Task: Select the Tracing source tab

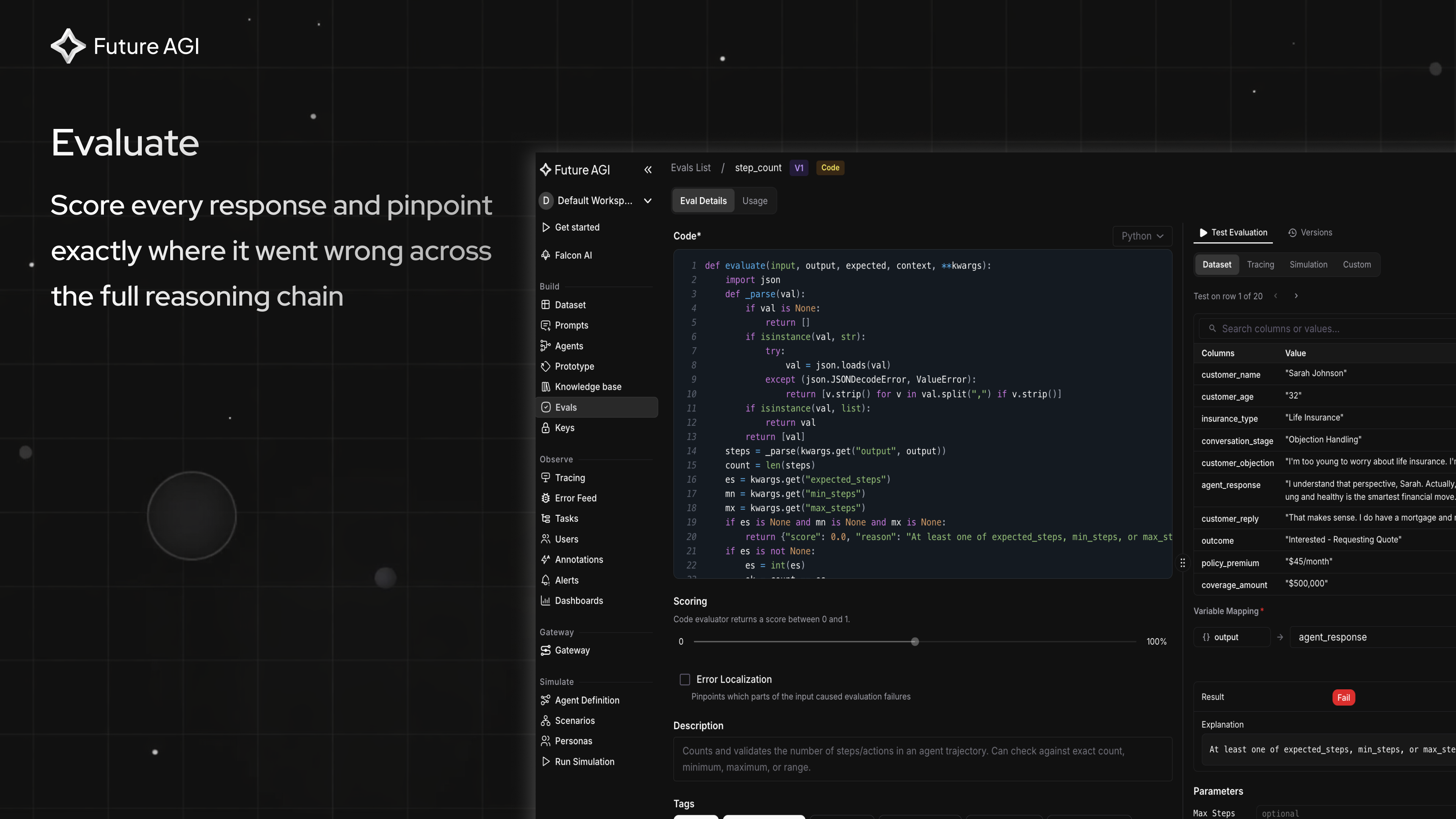Action: pos(1260,265)
